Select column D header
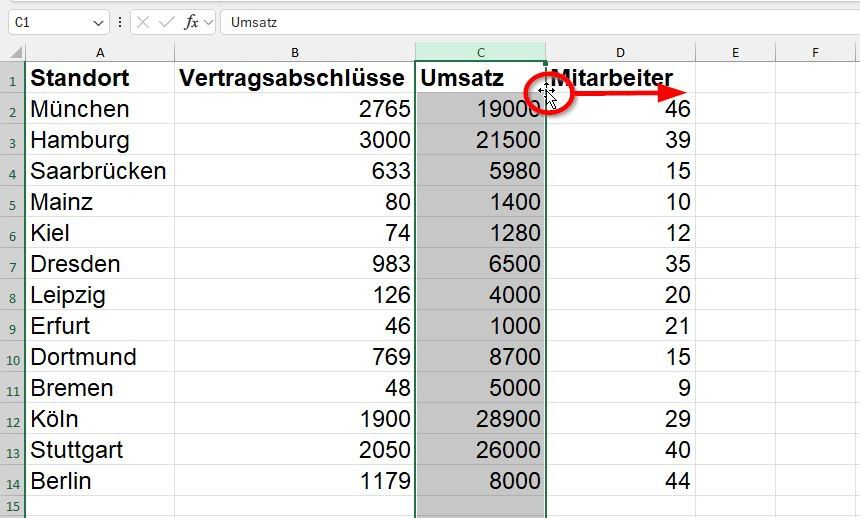Image resolution: width=860 pixels, height=518 pixels. coord(621,53)
